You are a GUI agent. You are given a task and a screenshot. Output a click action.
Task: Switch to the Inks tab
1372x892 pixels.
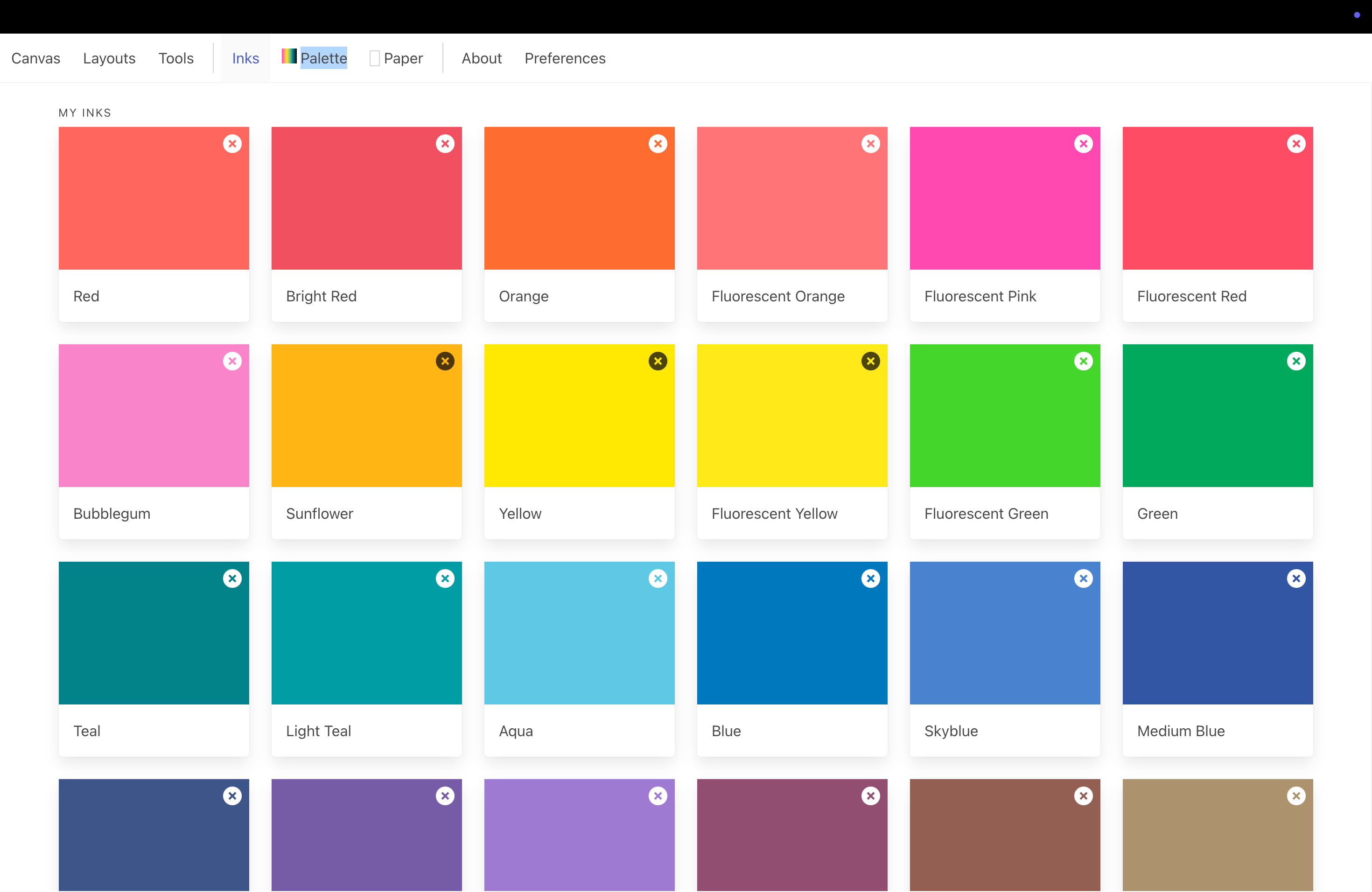(x=245, y=58)
